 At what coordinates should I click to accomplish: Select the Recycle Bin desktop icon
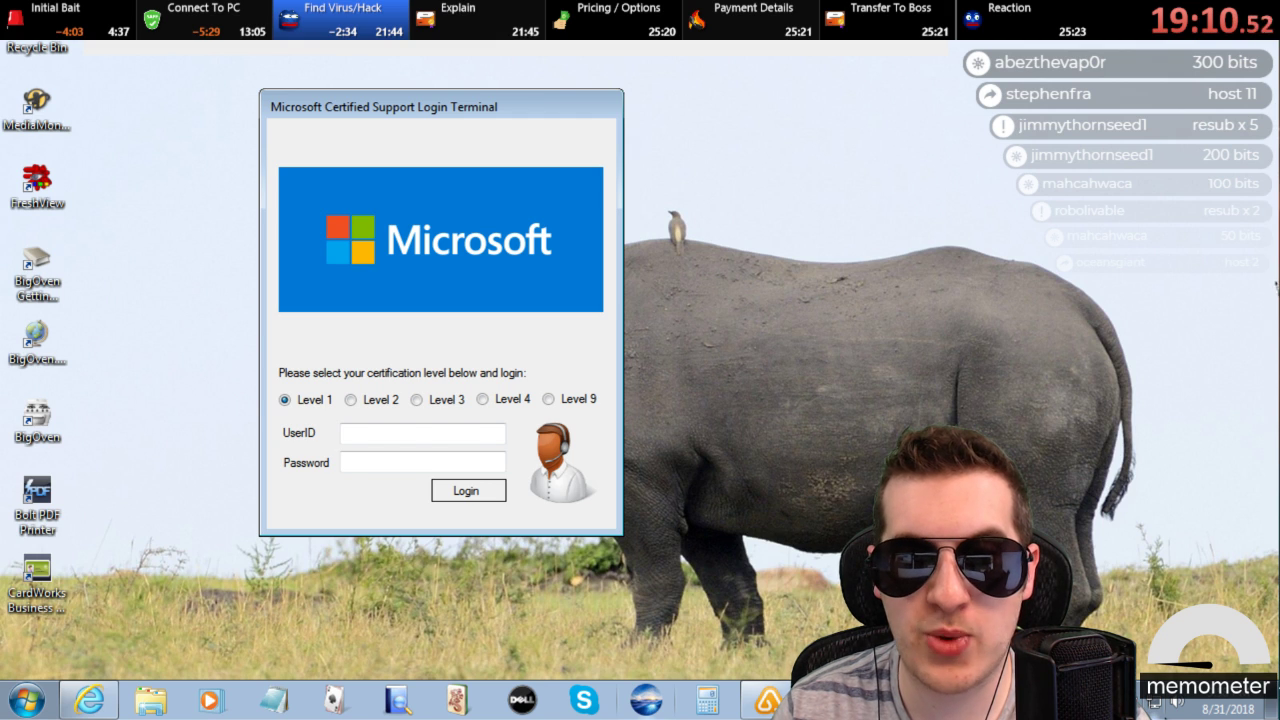tap(37, 47)
